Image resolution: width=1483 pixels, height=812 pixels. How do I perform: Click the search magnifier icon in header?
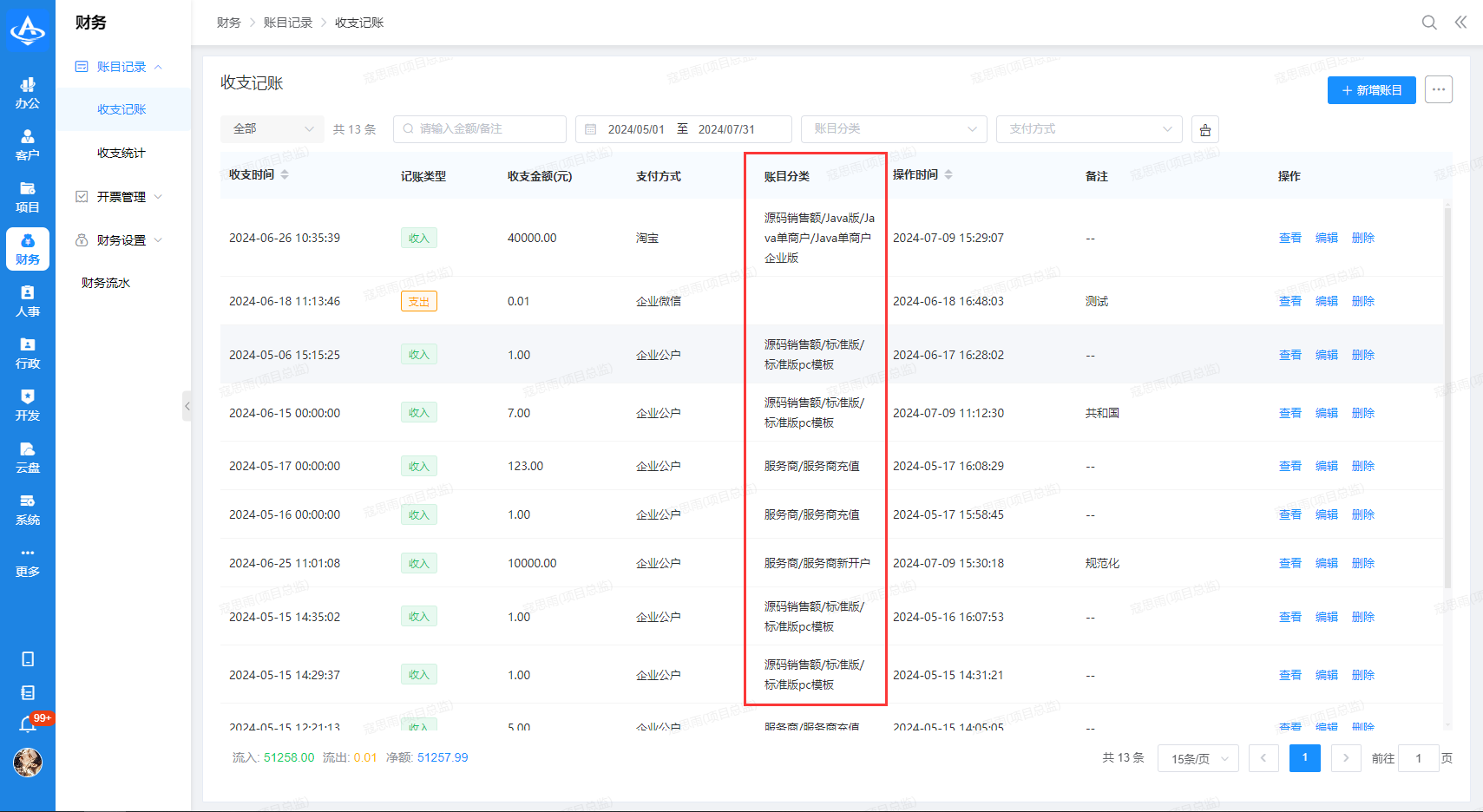(x=1429, y=23)
